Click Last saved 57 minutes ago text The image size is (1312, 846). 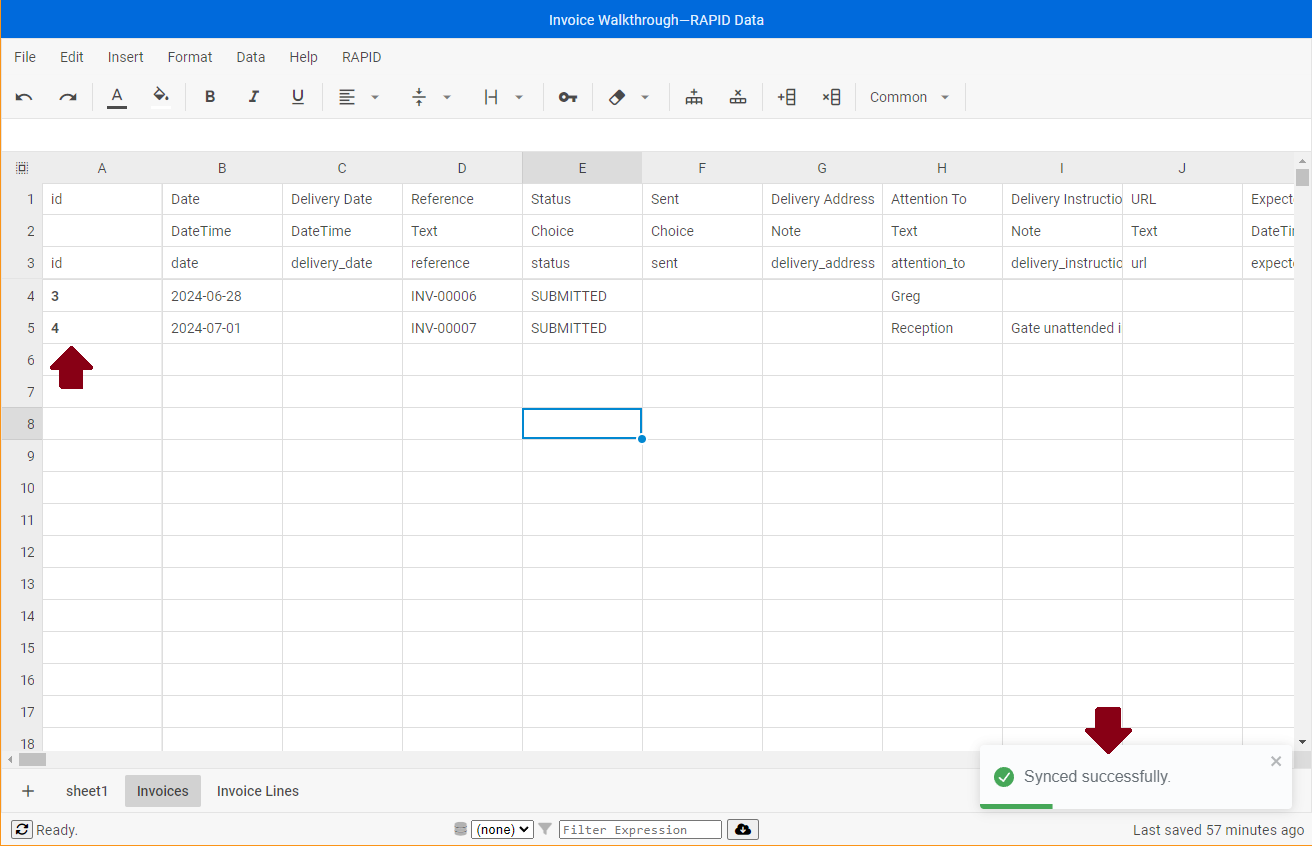tap(1218, 830)
